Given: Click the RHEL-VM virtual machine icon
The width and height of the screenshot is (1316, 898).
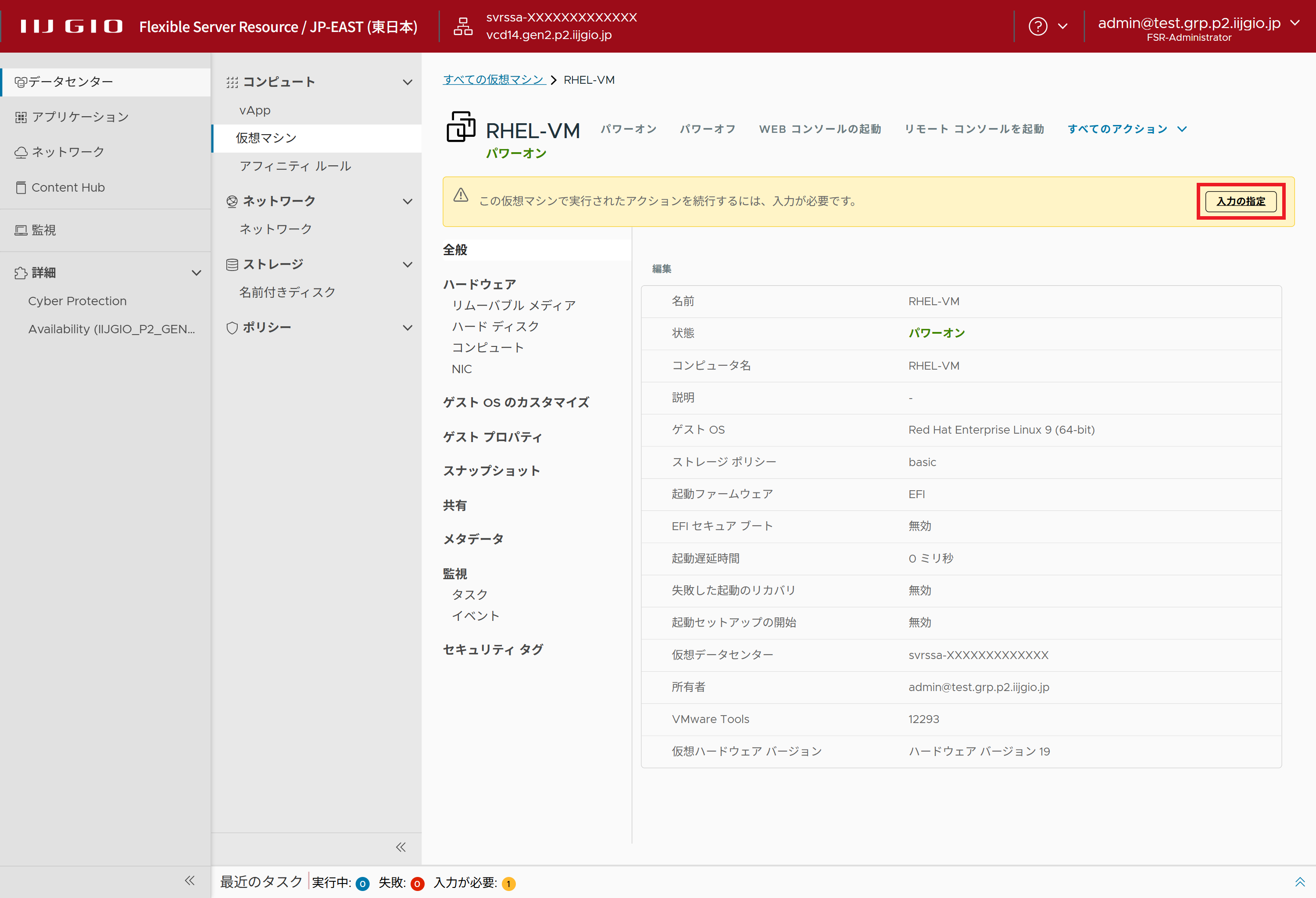Looking at the screenshot, I should click(x=461, y=127).
